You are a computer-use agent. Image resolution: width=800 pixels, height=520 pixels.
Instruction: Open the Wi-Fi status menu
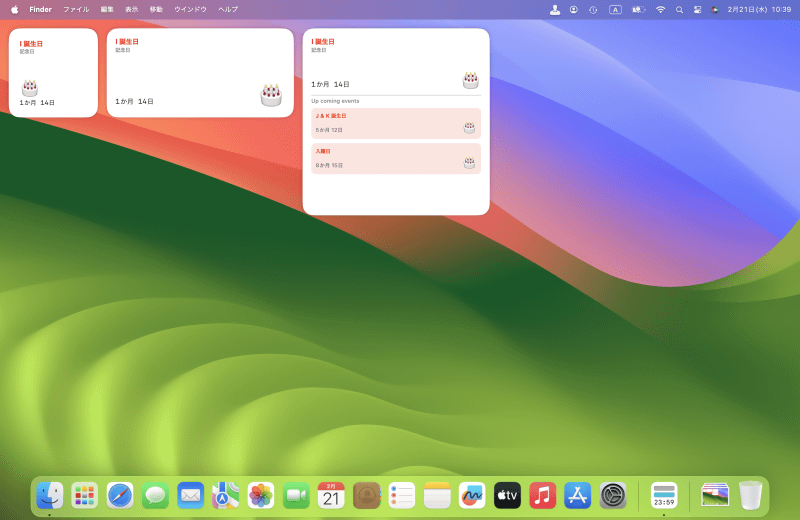pyautogui.click(x=660, y=10)
